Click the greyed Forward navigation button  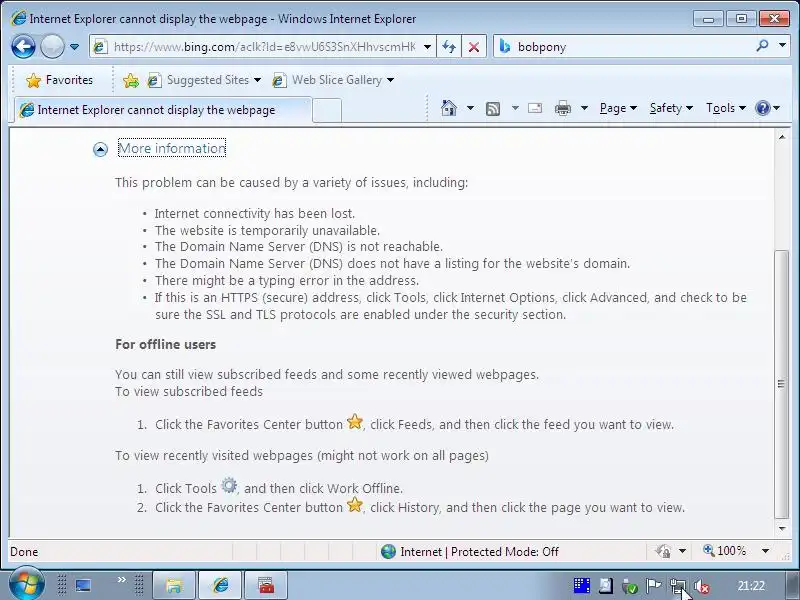click(x=52, y=47)
